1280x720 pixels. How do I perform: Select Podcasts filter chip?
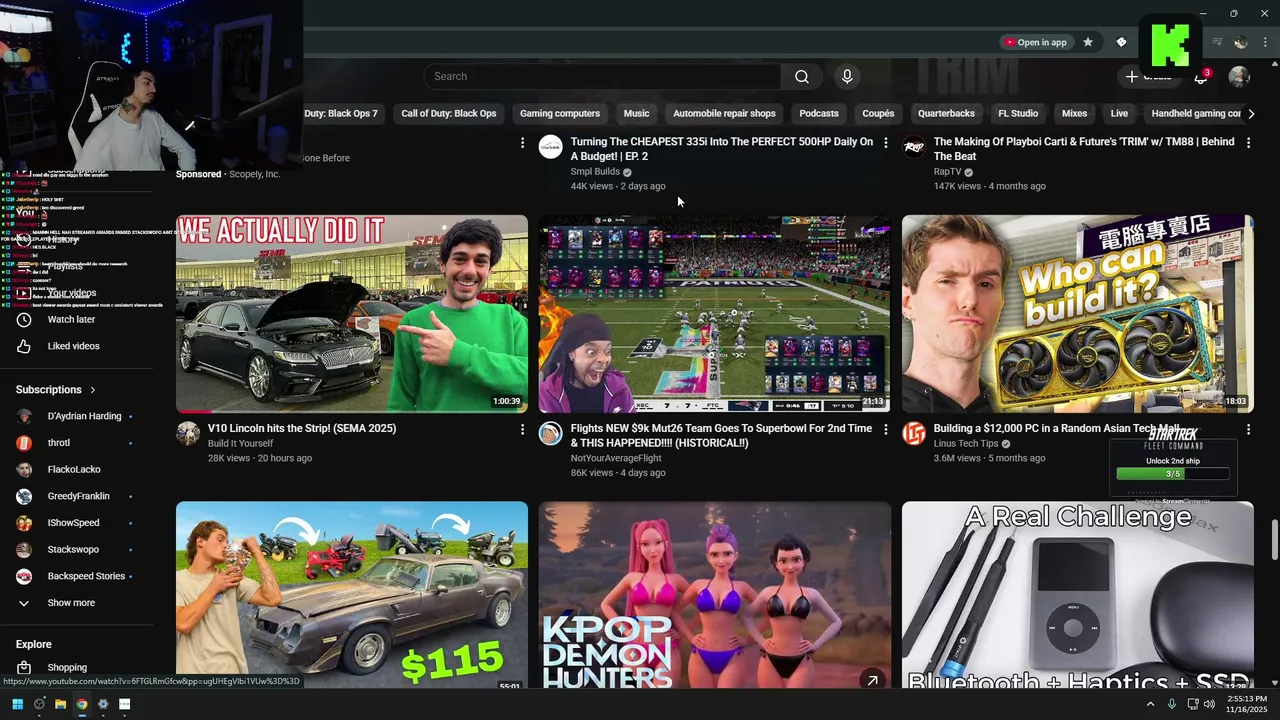pos(819,114)
